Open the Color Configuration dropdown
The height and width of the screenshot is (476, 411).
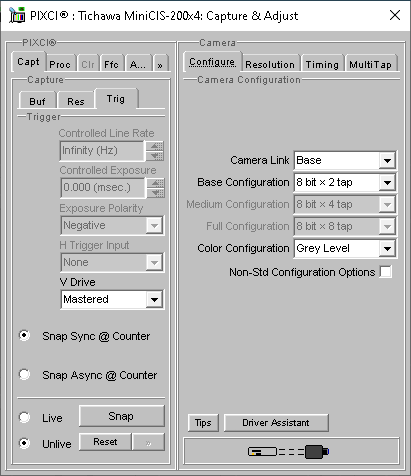coord(387,249)
